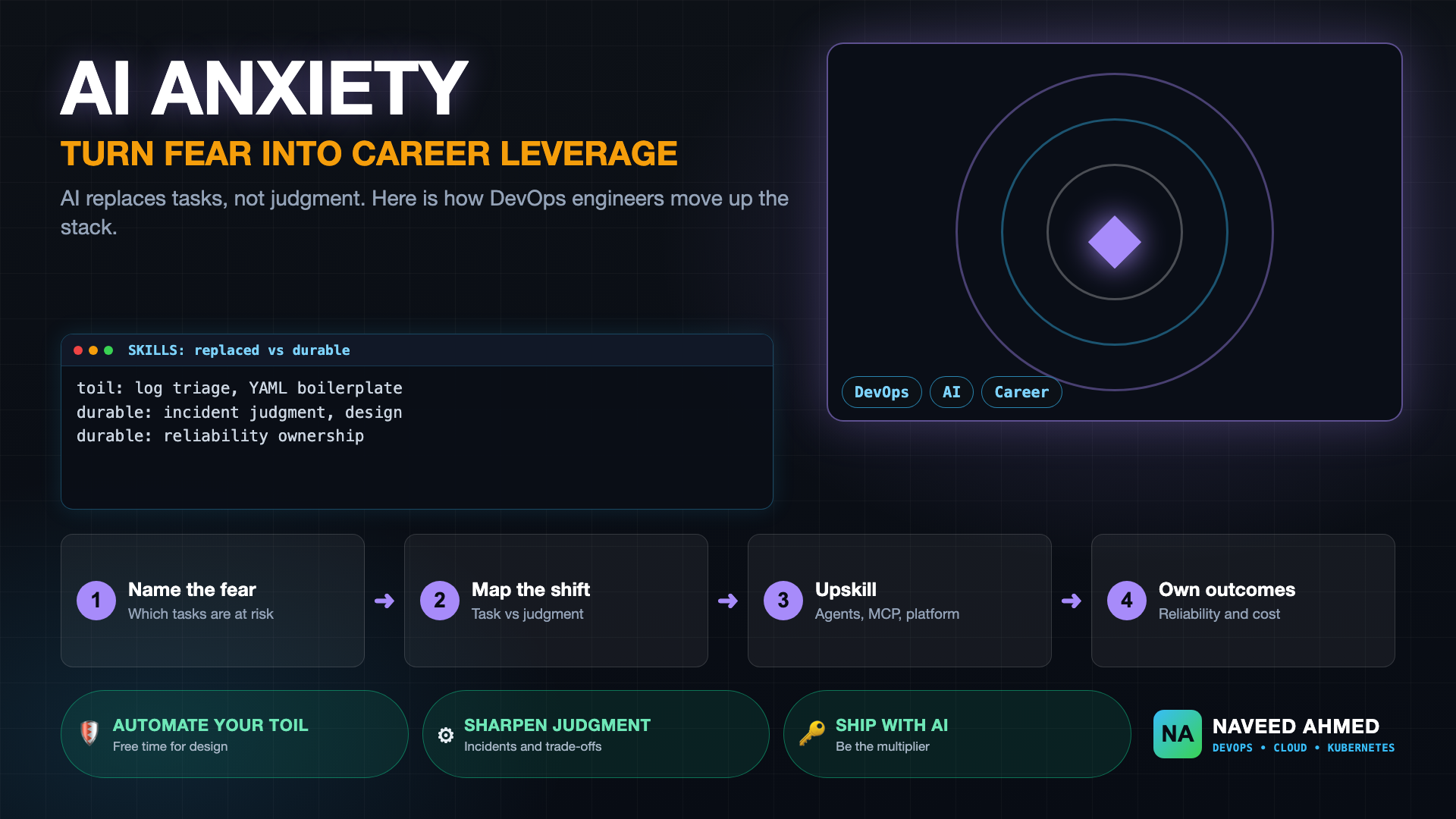The height and width of the screenshot is (819, 1456).
Task: Click the Map the shift card title
Action: [x=531, y=589]
